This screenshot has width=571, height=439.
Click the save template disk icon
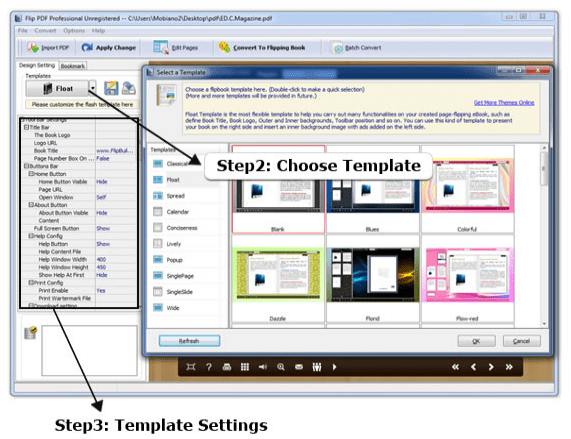(111, 88)
